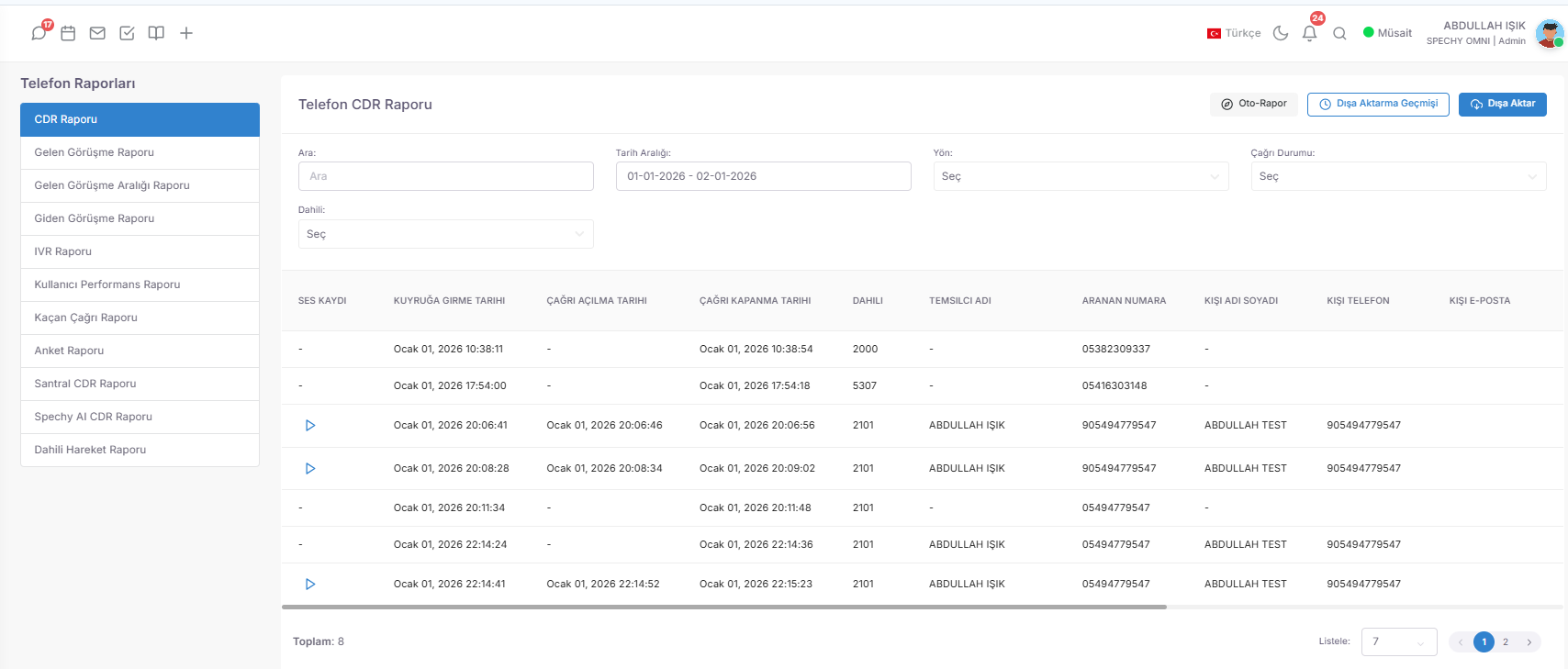The width and height of the screenshot is (1568, 669).
Task: Open the mail envelope icon
Action: pos(97,33)
